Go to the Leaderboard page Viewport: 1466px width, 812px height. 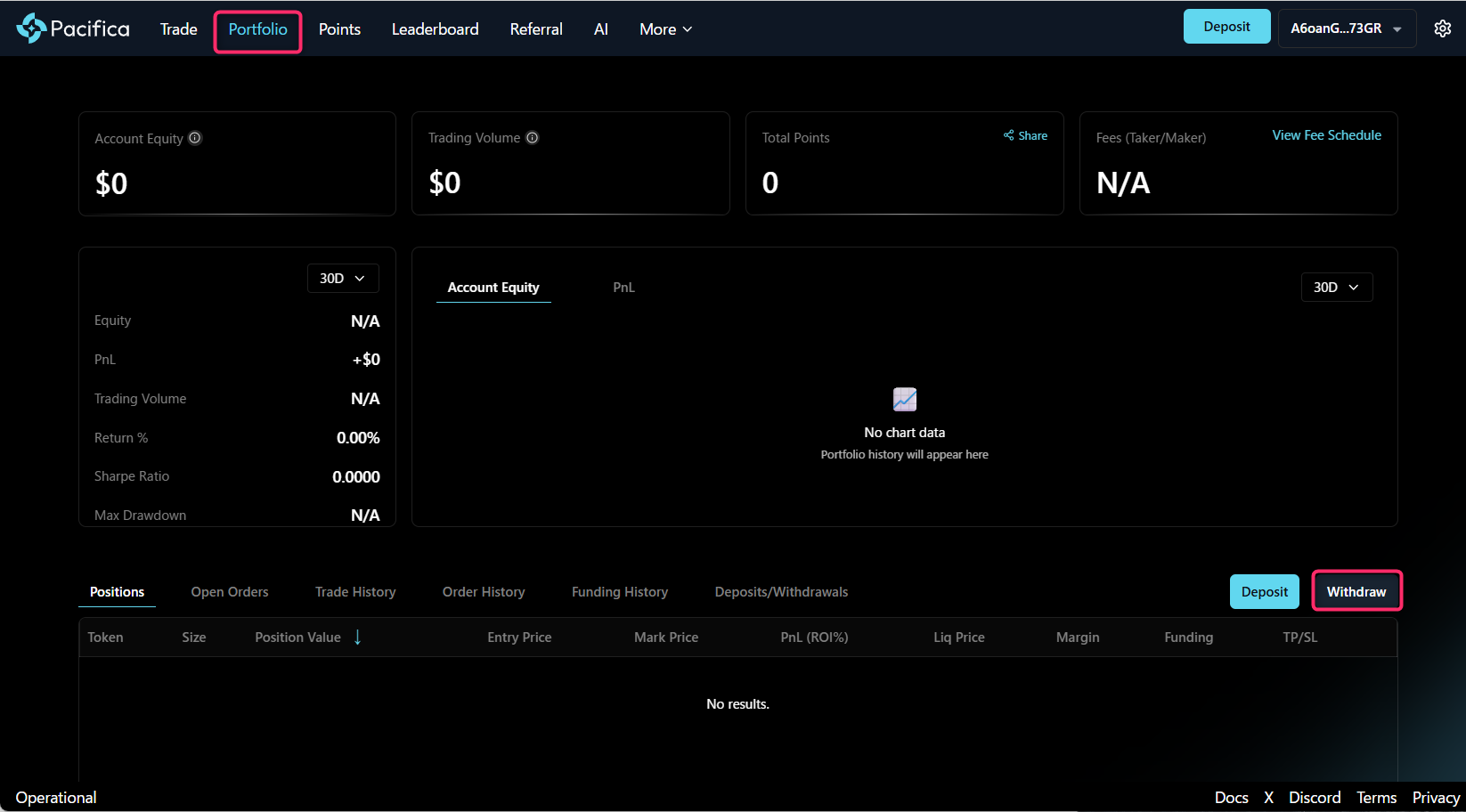pyautogui.click(x=435, y=29)
